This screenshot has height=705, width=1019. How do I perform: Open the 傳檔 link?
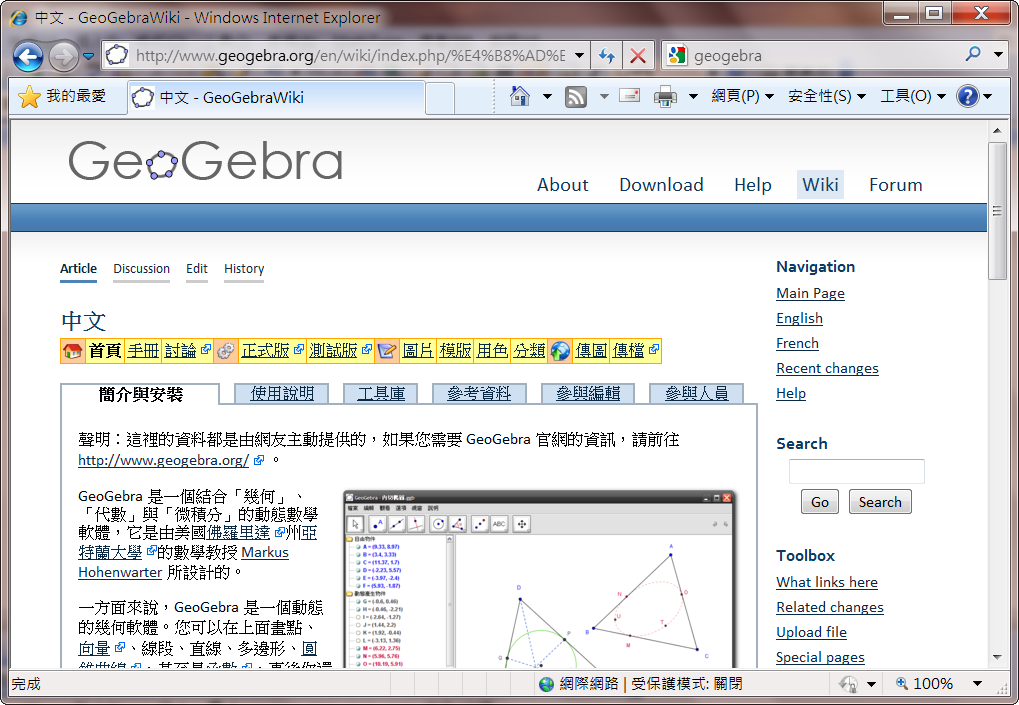pos(628,351)
